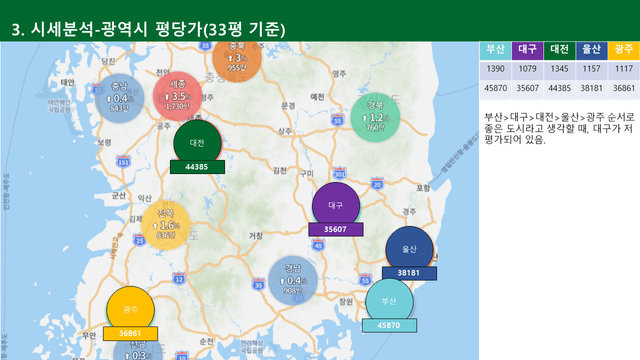Screen dimensions: 640x360
Task: Click the yellow 광주 circle marker
Action: click(131, 310)
